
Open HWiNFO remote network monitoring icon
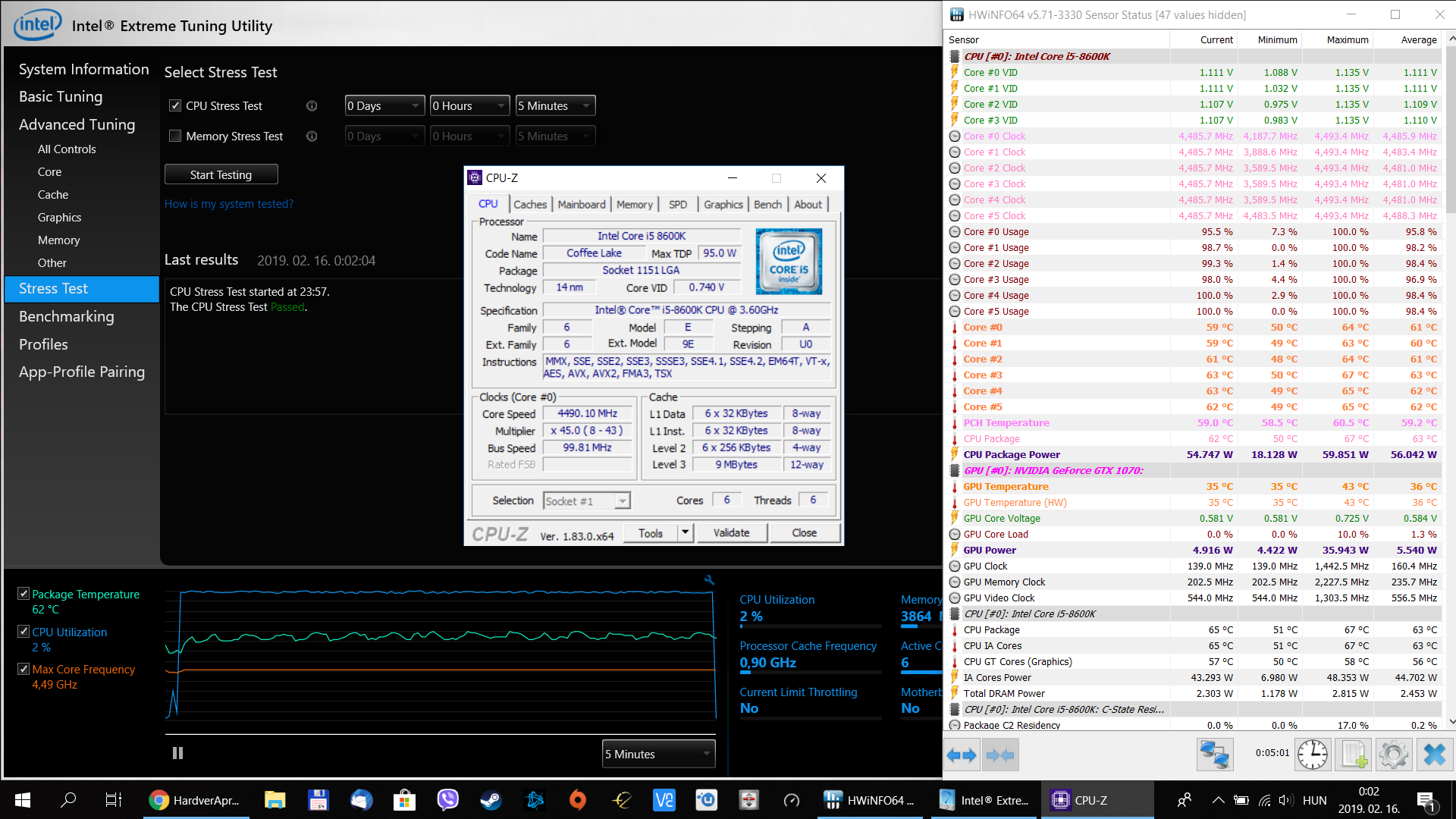click(1214, 755)
